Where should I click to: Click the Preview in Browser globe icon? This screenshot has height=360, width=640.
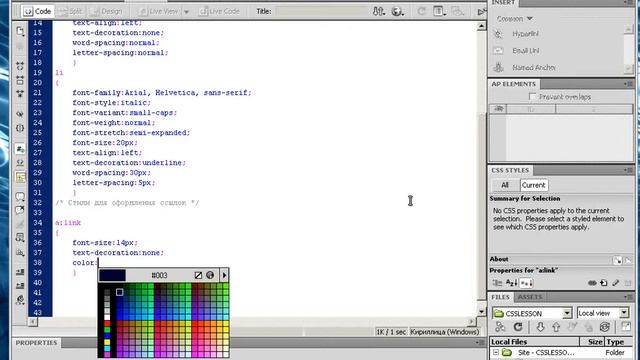[397, 11]
